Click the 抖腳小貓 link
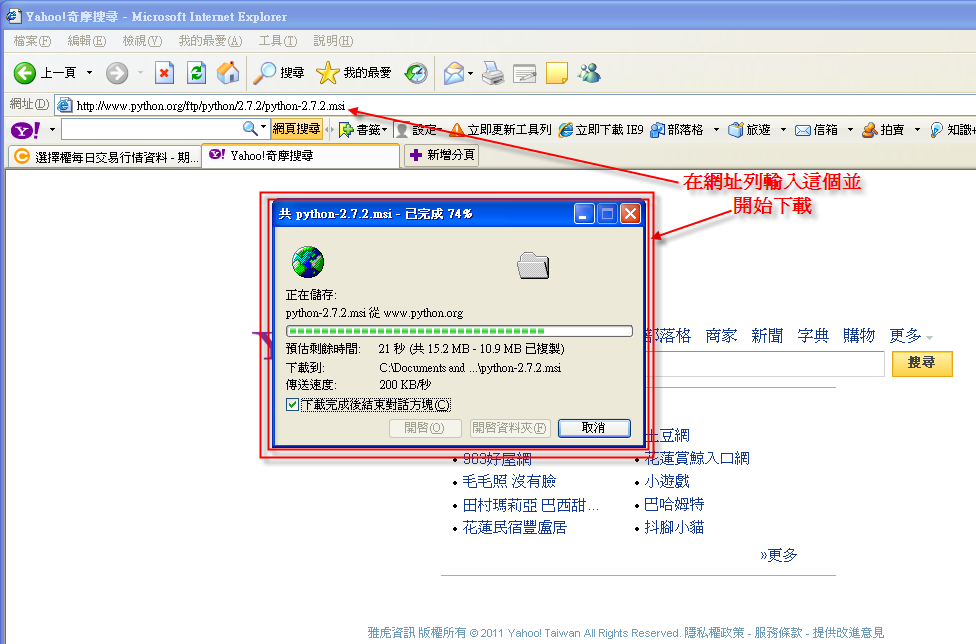This screenshot has width=976, height=644. (x=674, y=528)
